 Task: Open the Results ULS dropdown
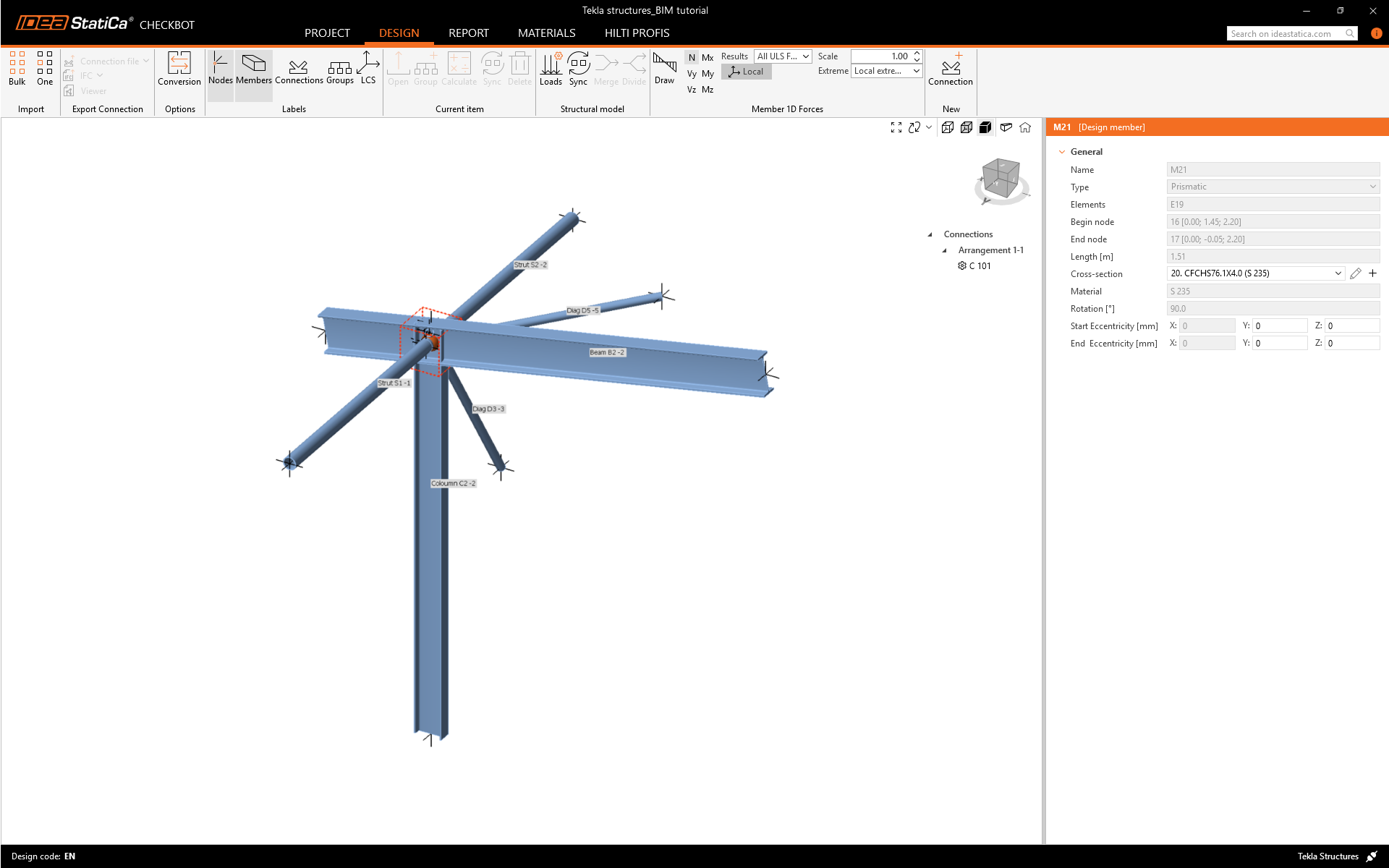tap(783, 56)
